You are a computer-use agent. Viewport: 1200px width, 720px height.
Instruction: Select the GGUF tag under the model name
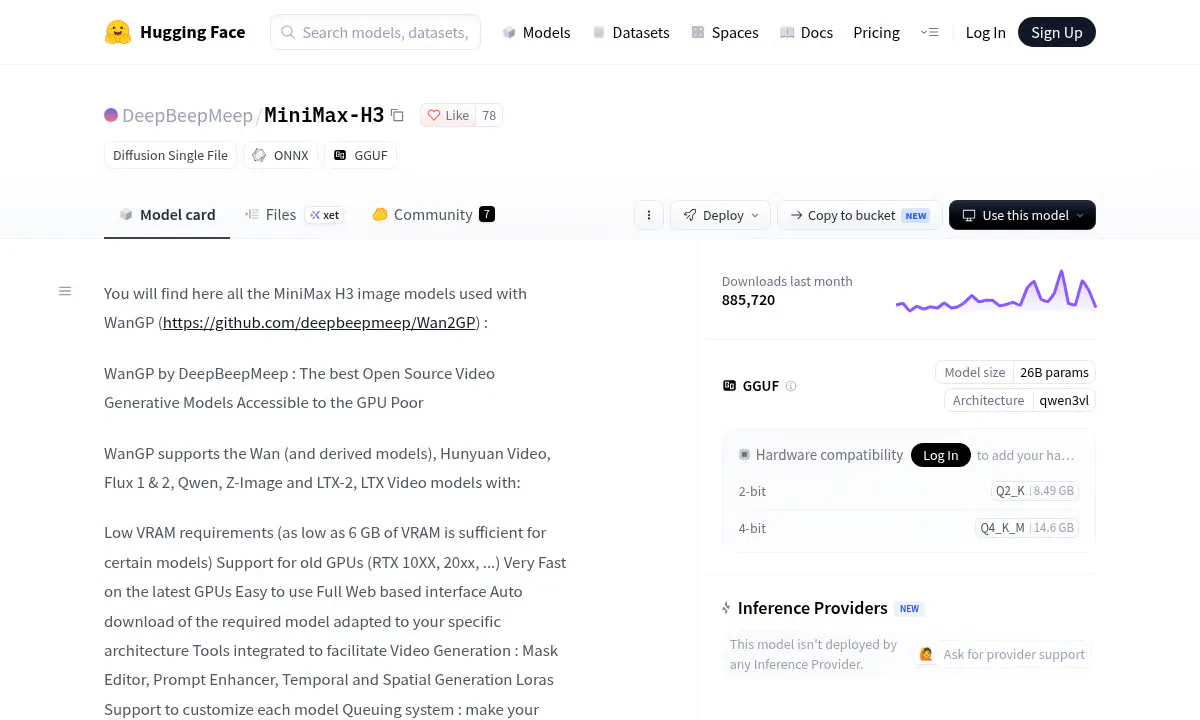[360, 155]
